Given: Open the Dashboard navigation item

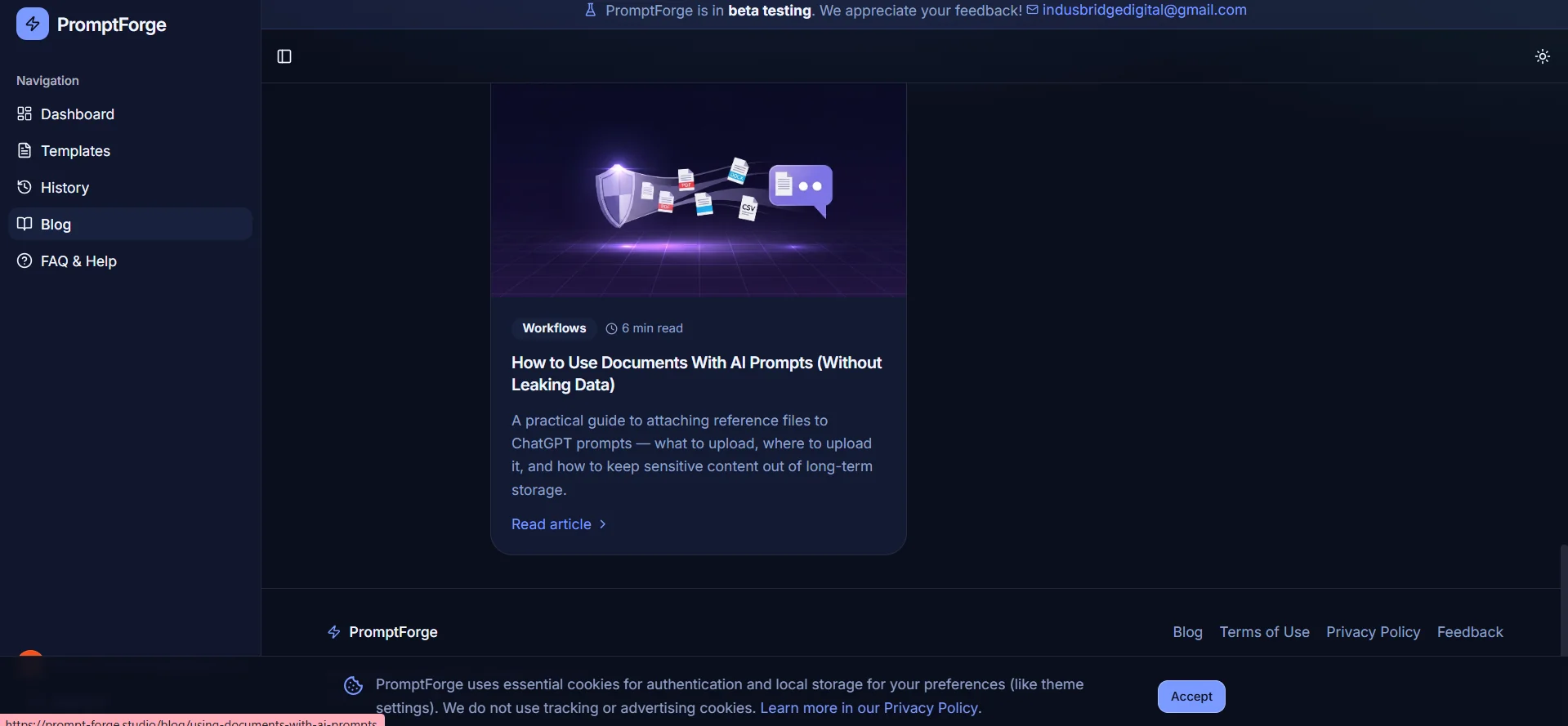Looking at the screenshot, I should click(131, 114).
